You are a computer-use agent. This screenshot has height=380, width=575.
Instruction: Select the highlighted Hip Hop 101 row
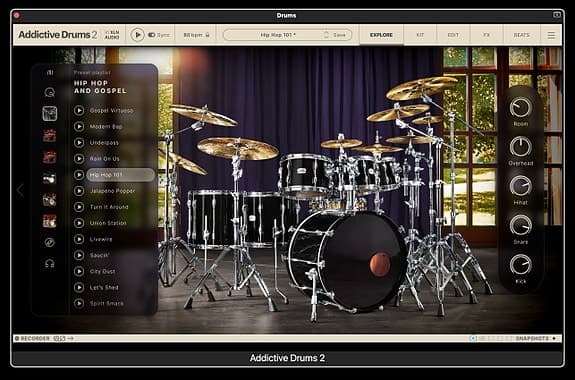tap(120, 175)
